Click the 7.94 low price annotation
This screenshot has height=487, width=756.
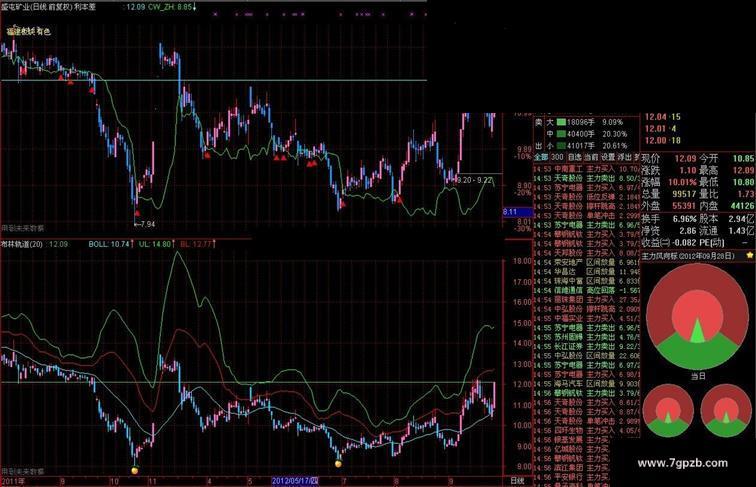(145, 224)
